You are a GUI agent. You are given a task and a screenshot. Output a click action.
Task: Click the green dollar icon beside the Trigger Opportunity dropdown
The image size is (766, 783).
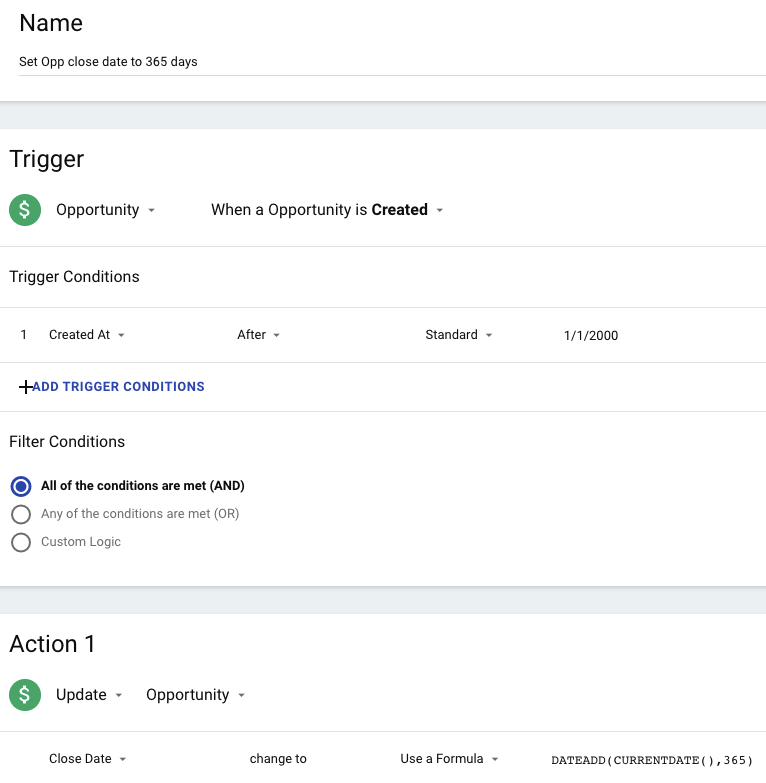pos(25,210)
